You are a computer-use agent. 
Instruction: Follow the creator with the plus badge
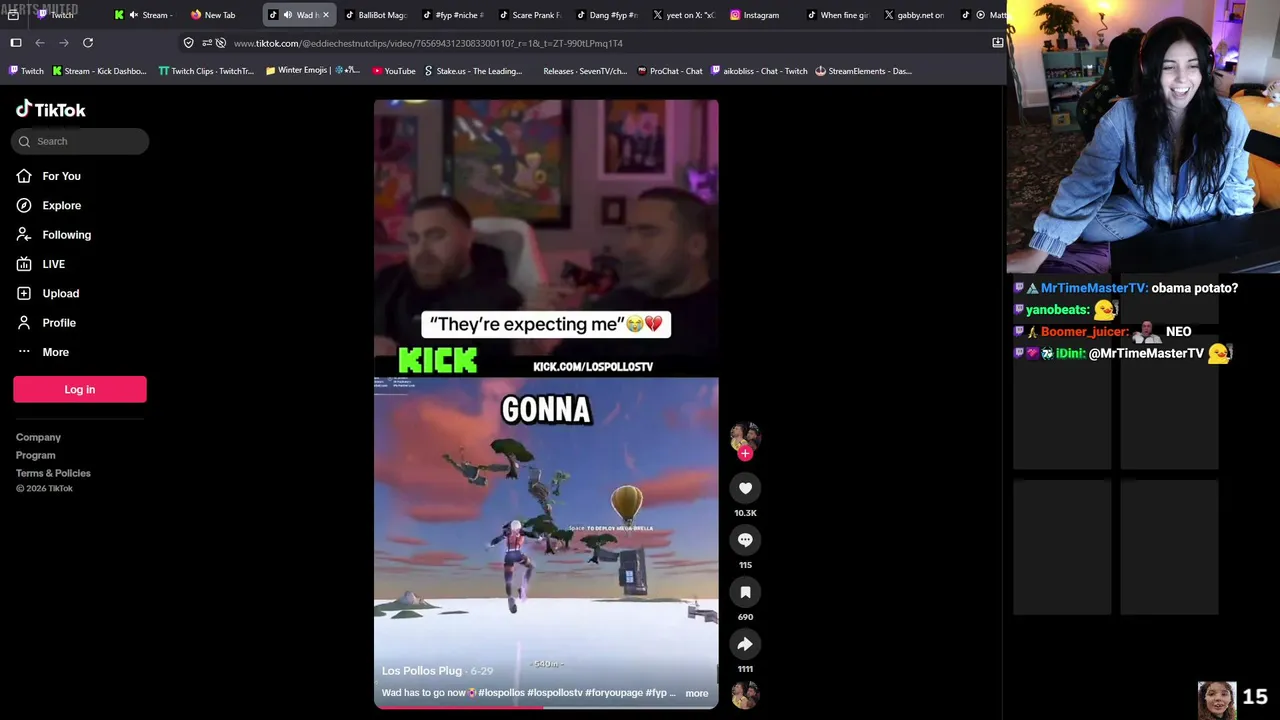click(745, 453)
